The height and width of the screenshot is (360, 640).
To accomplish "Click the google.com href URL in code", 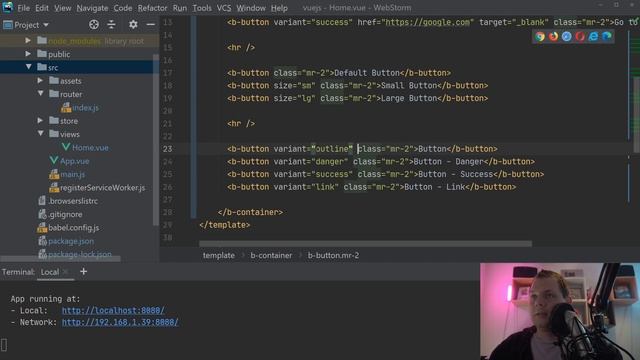I will [x=427, y=22].
